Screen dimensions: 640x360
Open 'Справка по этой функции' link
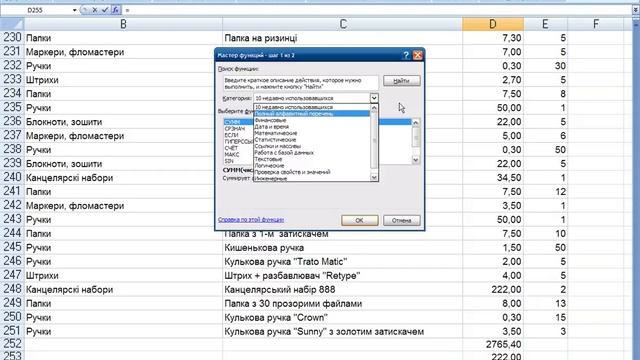pos(251,220)
